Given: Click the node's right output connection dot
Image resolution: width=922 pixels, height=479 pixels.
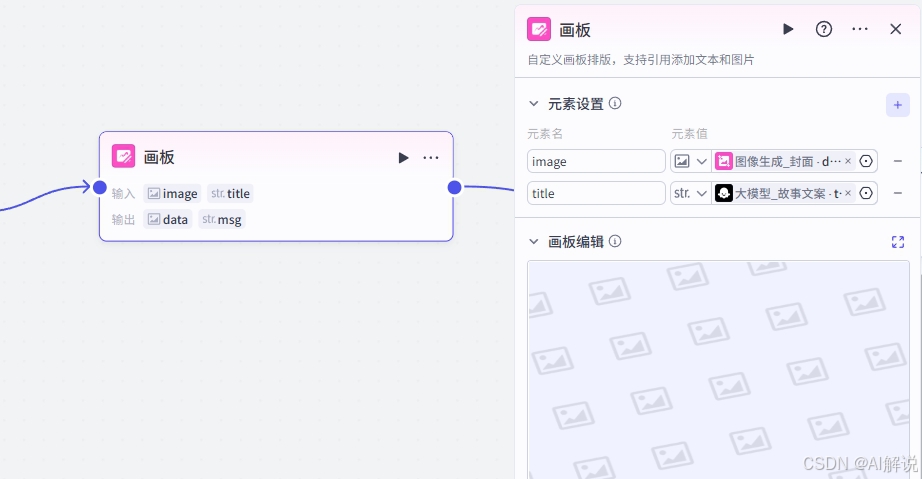Looking at the screenshot, I should point(455,187).
